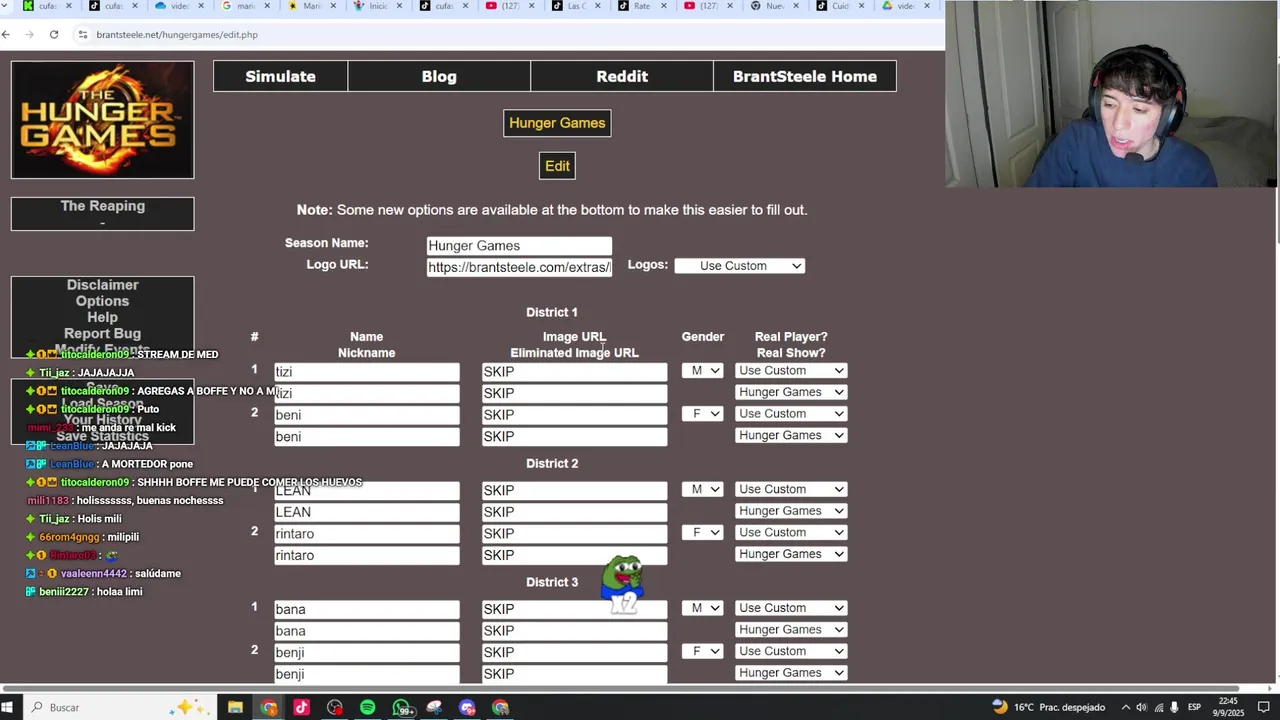Click the yellow Edit button
The width and height of the screenshot is (1280, 720).
coord(557,166)
